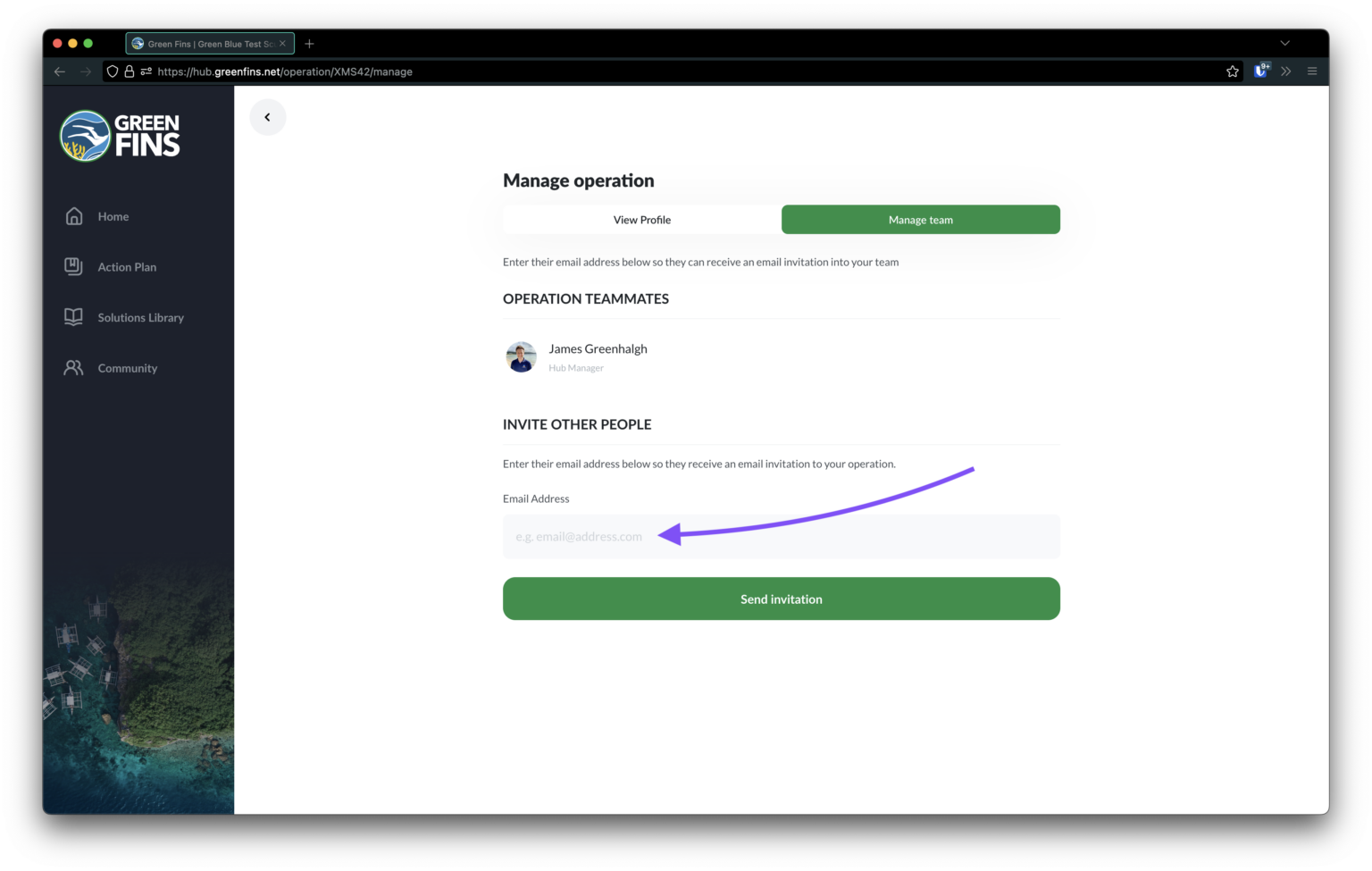
Task: Open a new browser tab with the plus button
Action: [x=309, y=43]
